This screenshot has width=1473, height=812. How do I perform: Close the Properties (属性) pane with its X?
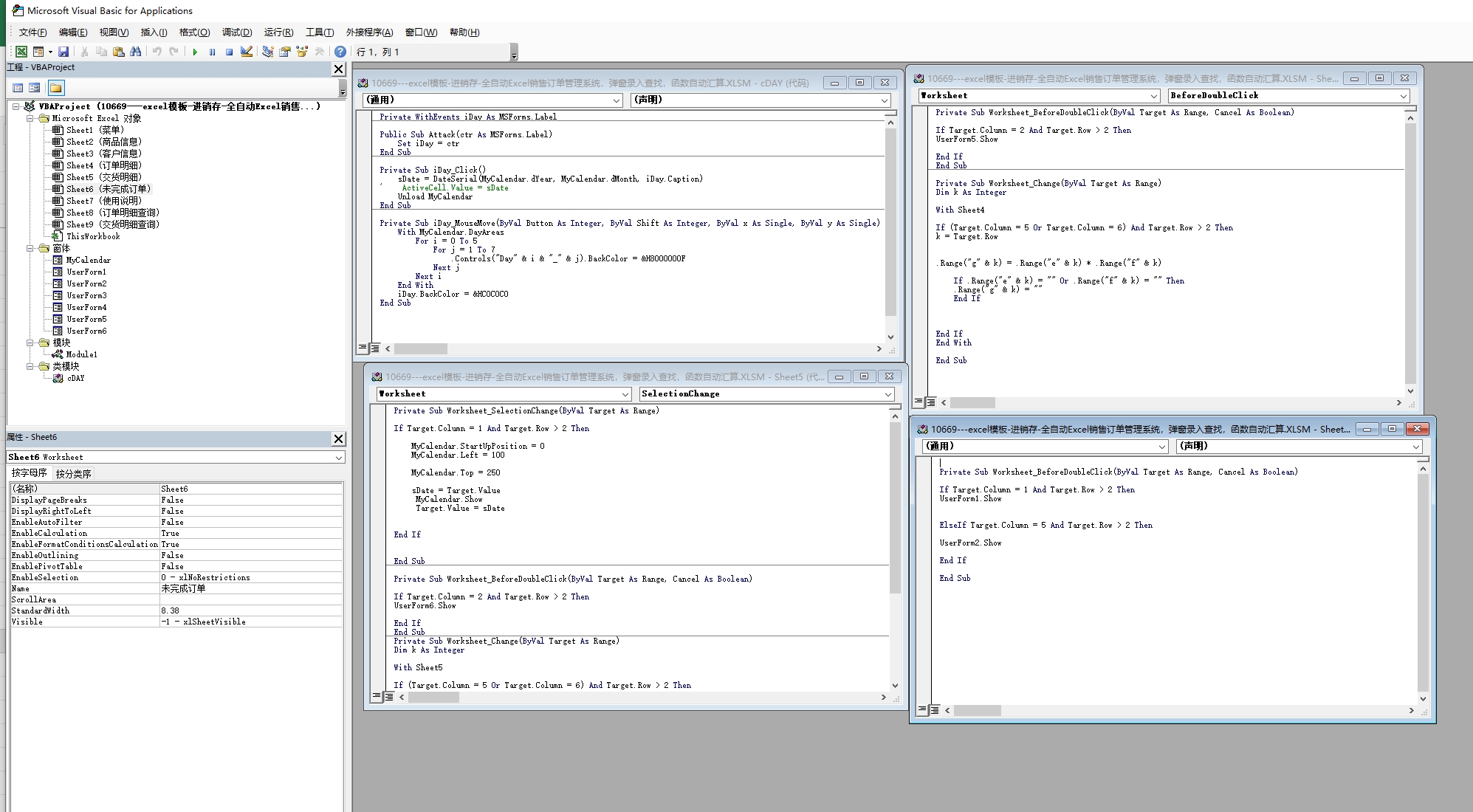[338, 438]
